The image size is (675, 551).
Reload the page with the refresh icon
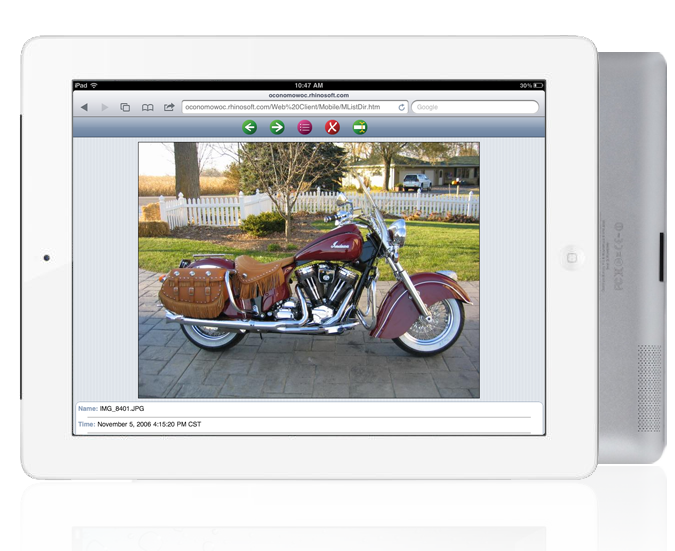(x=401, y=107)
